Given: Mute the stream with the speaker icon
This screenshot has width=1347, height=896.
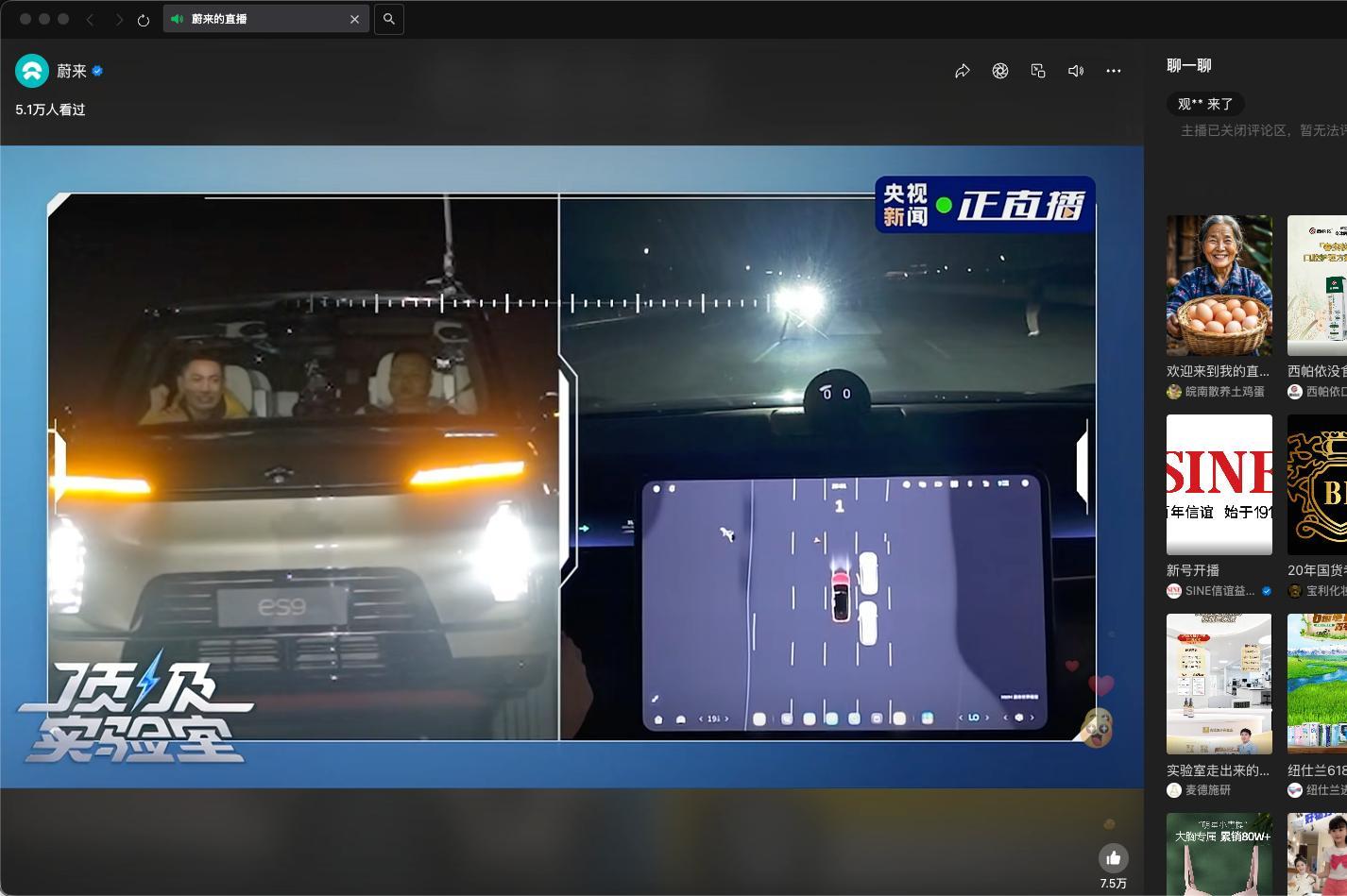Looking at the screenshot, I should point(1076,71).
